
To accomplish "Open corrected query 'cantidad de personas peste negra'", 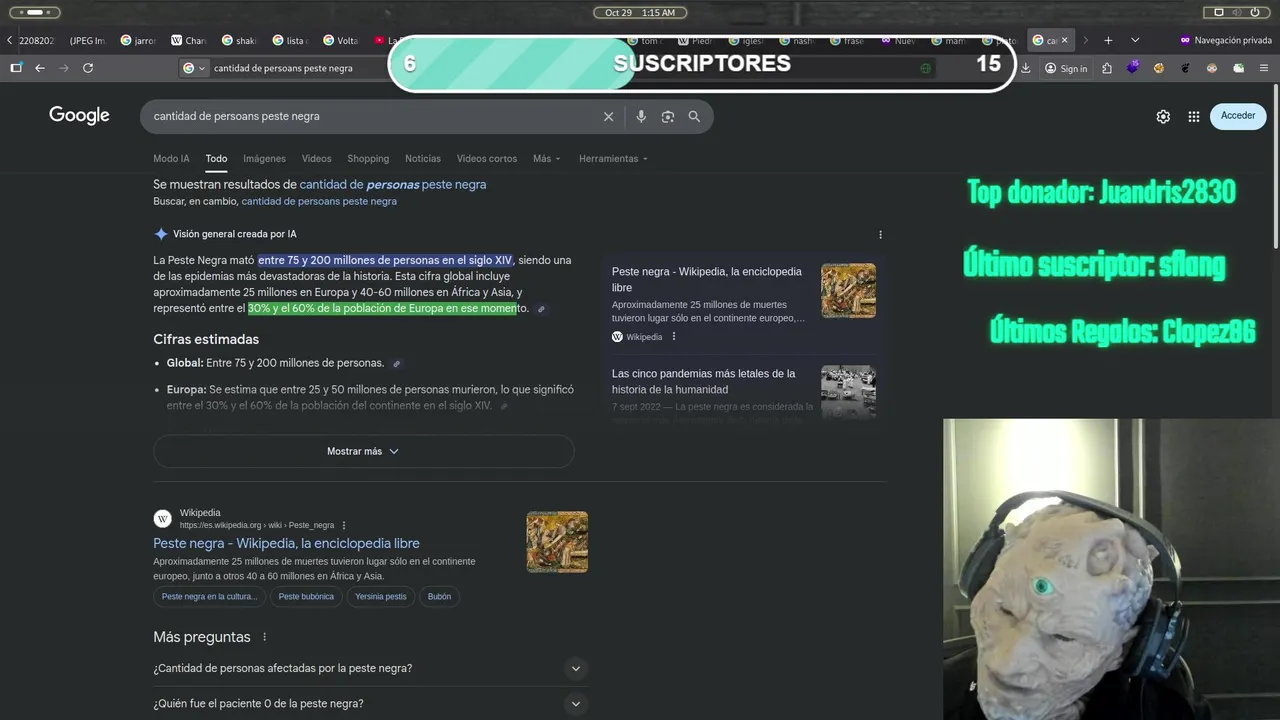I will pyautogui.click(x=393, y=185).
